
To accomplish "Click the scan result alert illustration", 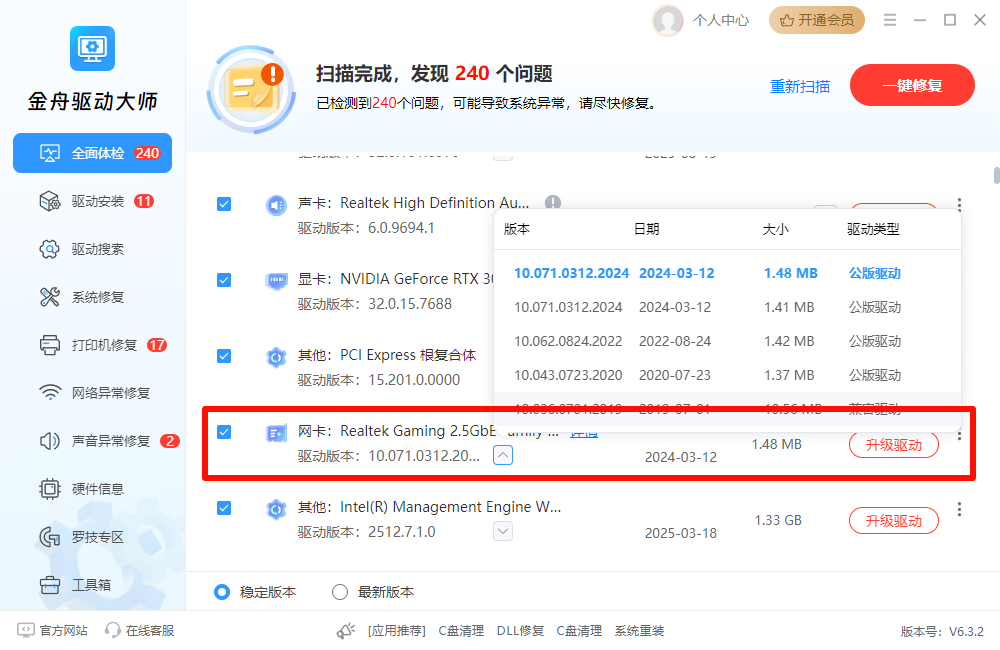I will coord(252,89).
